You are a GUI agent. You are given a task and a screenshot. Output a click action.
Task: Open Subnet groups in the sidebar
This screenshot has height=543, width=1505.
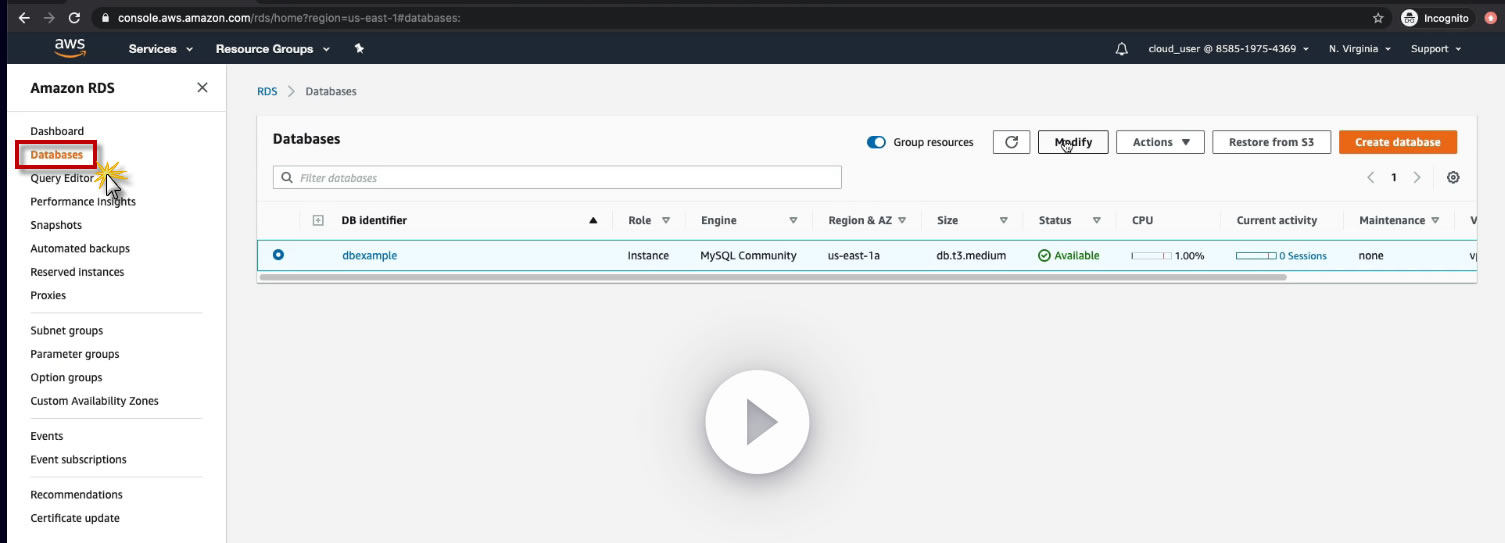pyautogui.click(x=66, y=330)
